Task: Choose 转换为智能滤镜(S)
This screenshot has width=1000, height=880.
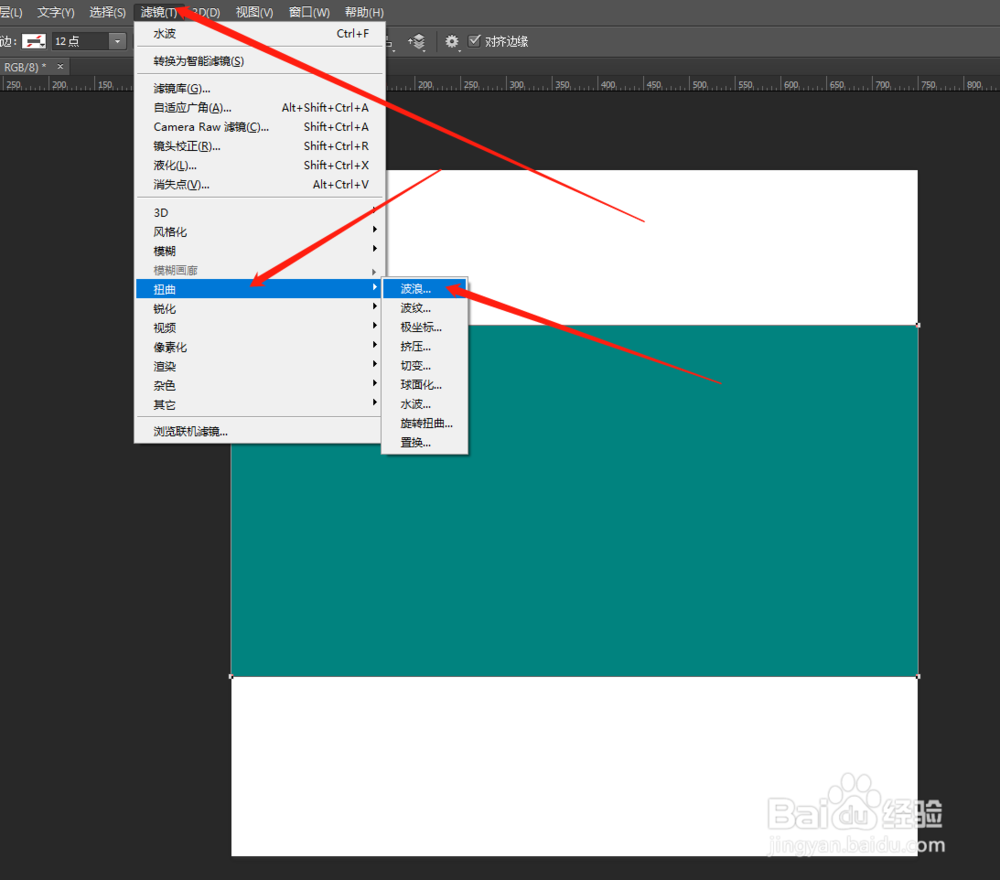Action: 260,61
